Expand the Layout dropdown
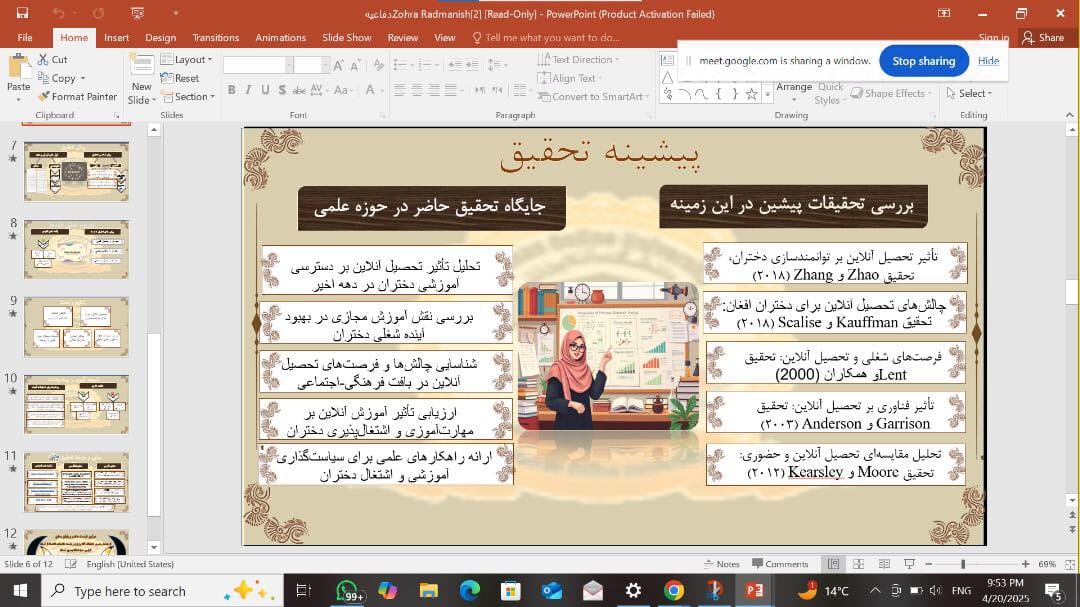 pyautogui.click(x=188, y=60)
